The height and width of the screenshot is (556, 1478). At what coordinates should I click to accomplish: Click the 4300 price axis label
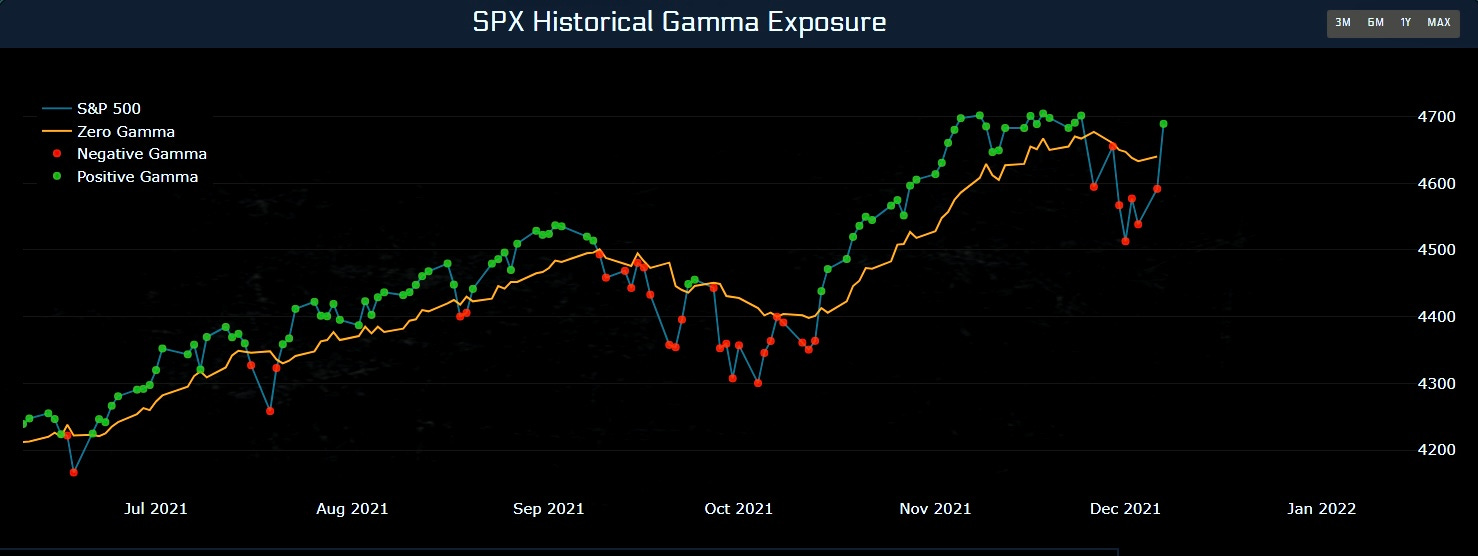coord(1436,384)
